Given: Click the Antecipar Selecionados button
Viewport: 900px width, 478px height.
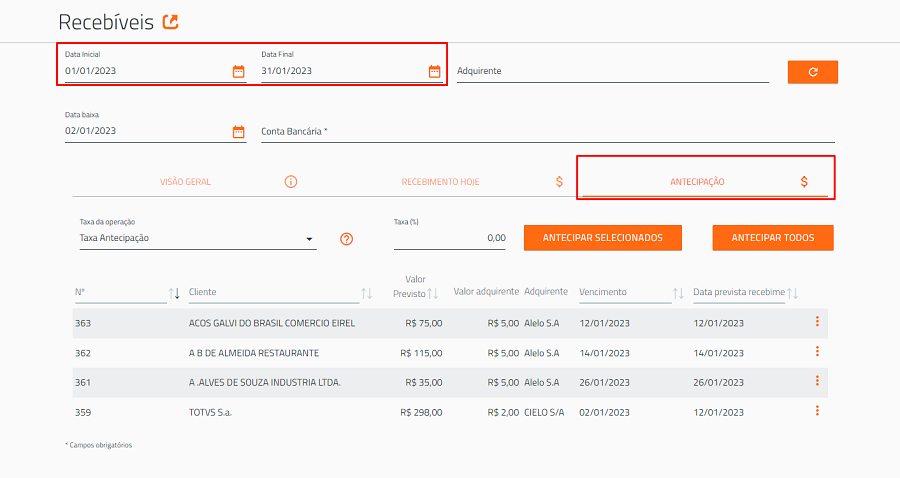Looking at the screenshot, I should point(603,238).
